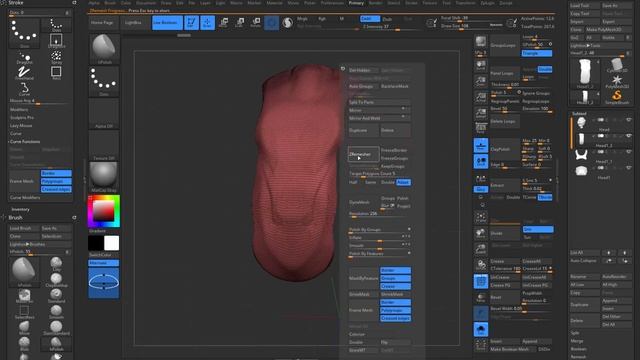Open the Material menu
Screen dimensions: 640x360
tap(274, 3)
